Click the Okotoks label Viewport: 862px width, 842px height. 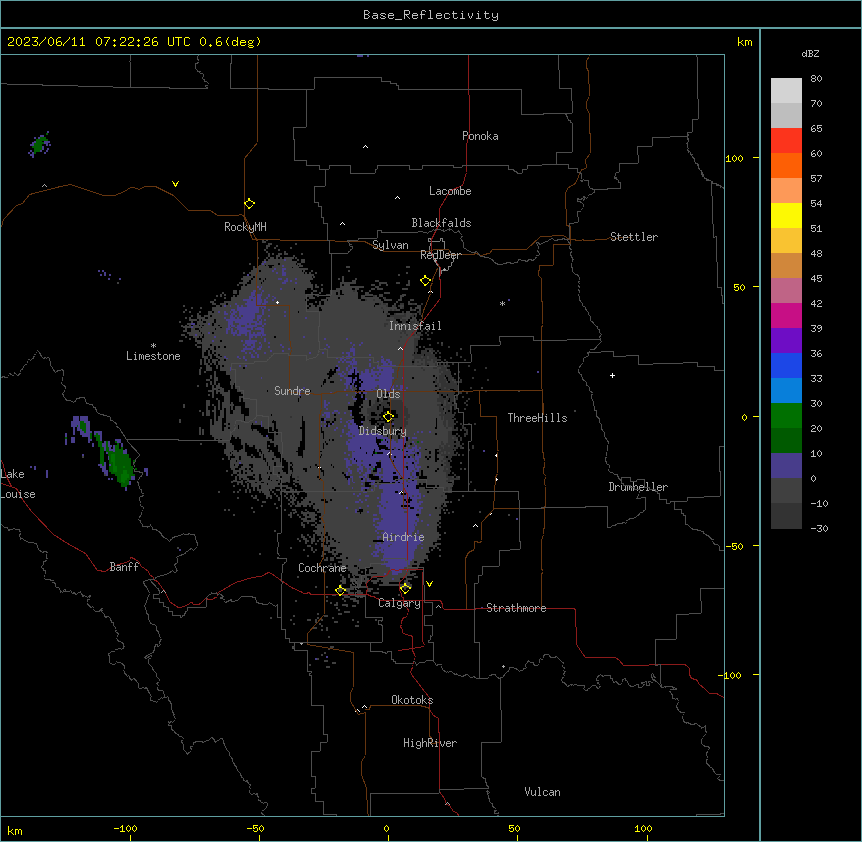[412, 700]
